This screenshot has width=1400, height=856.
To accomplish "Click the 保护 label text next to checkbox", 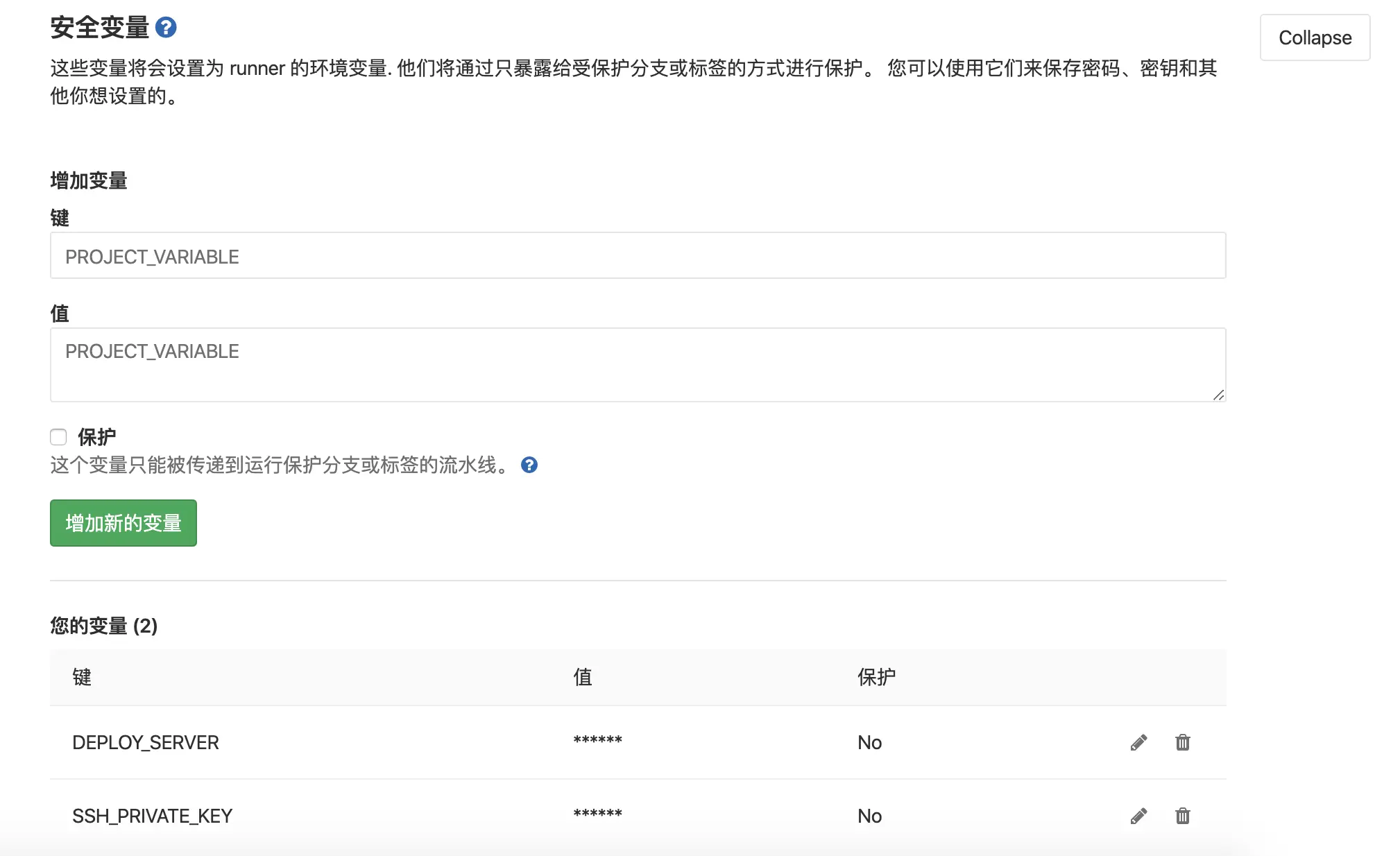I will click(96, 437).
